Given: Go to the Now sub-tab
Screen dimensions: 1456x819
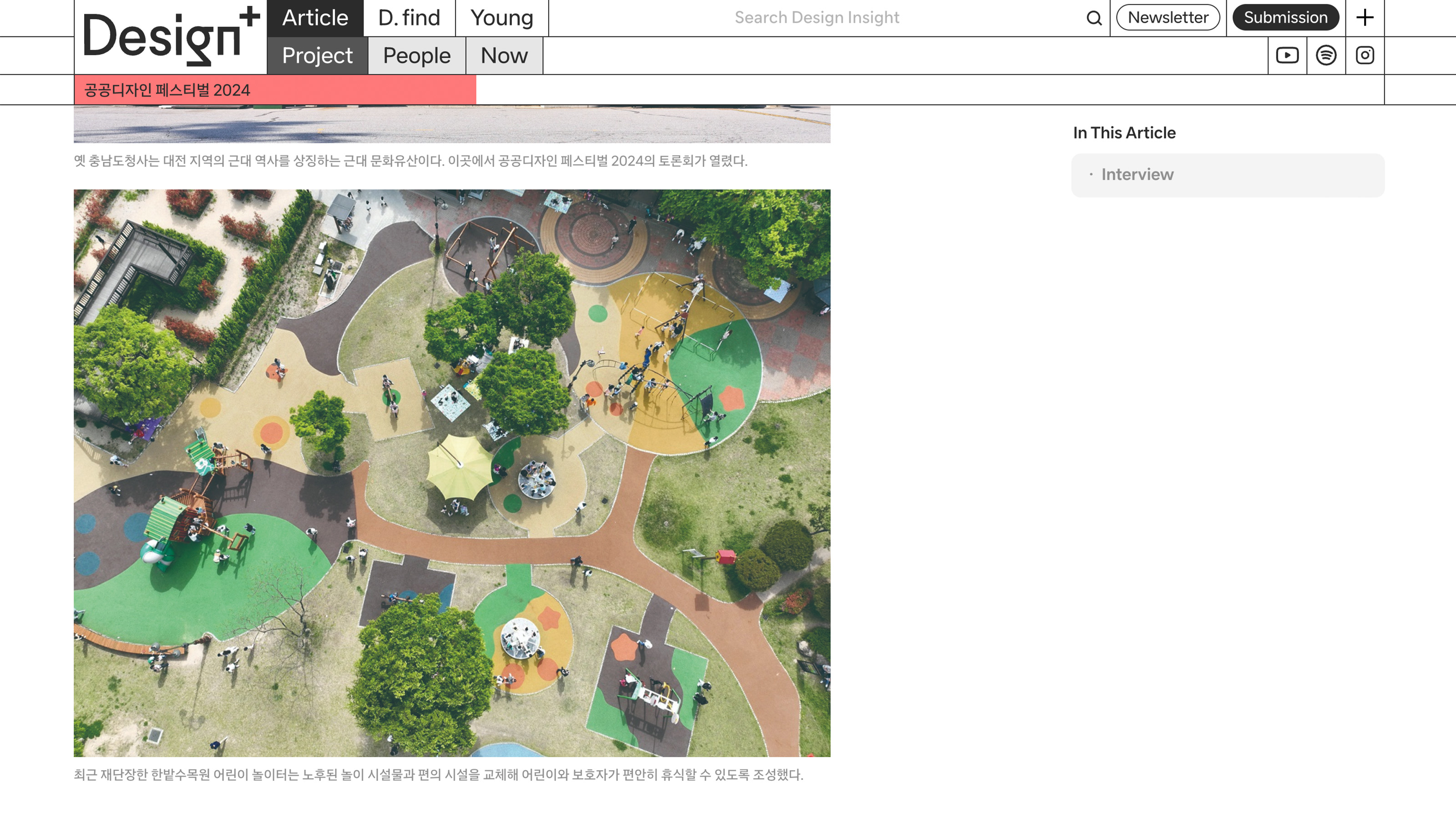Looking at the screenshot, I should click(504, 56).
